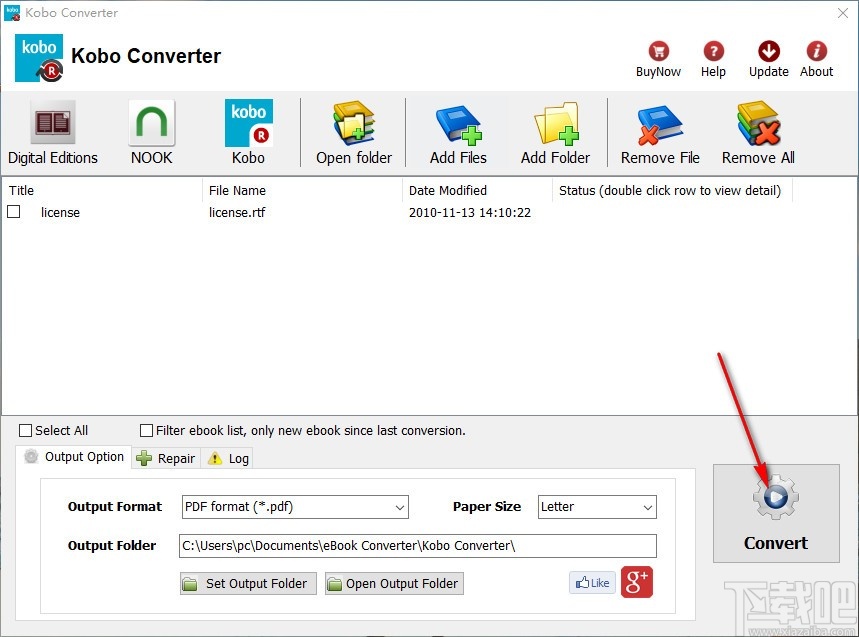Click the Set Output Folder button

248,583
